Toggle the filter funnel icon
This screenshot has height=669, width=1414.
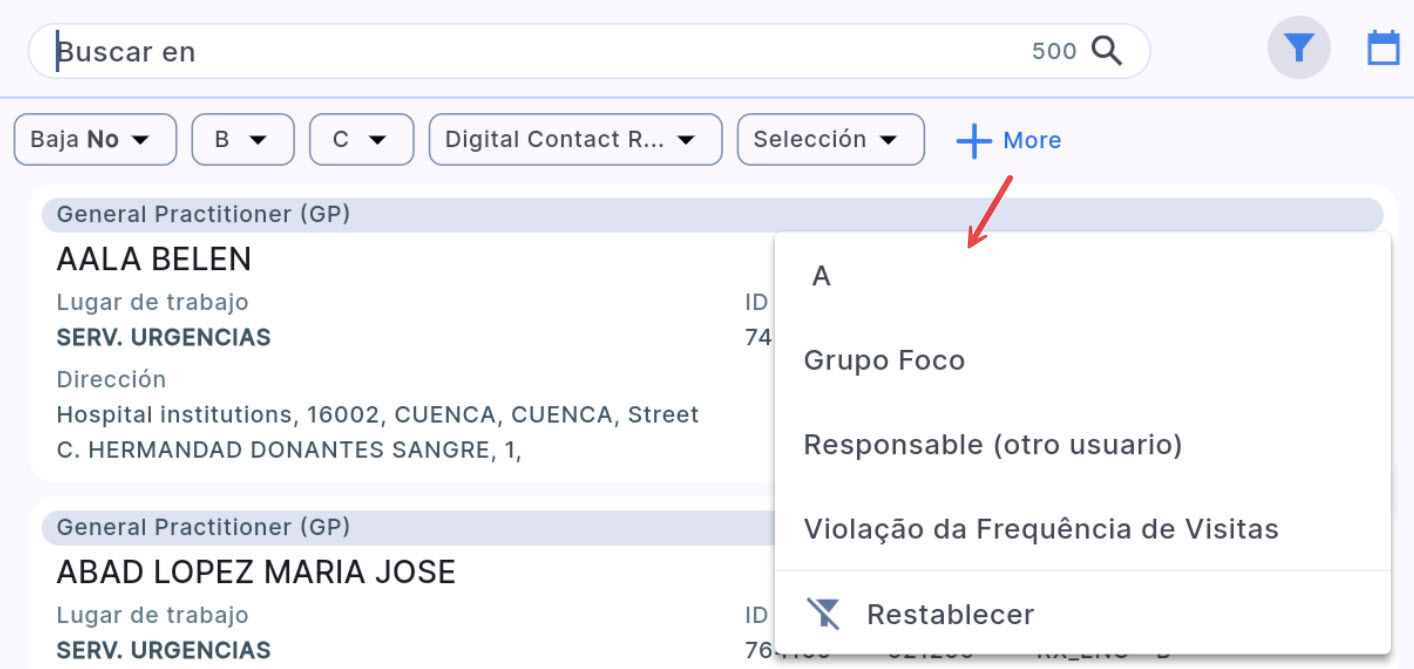coord(1298,48)
